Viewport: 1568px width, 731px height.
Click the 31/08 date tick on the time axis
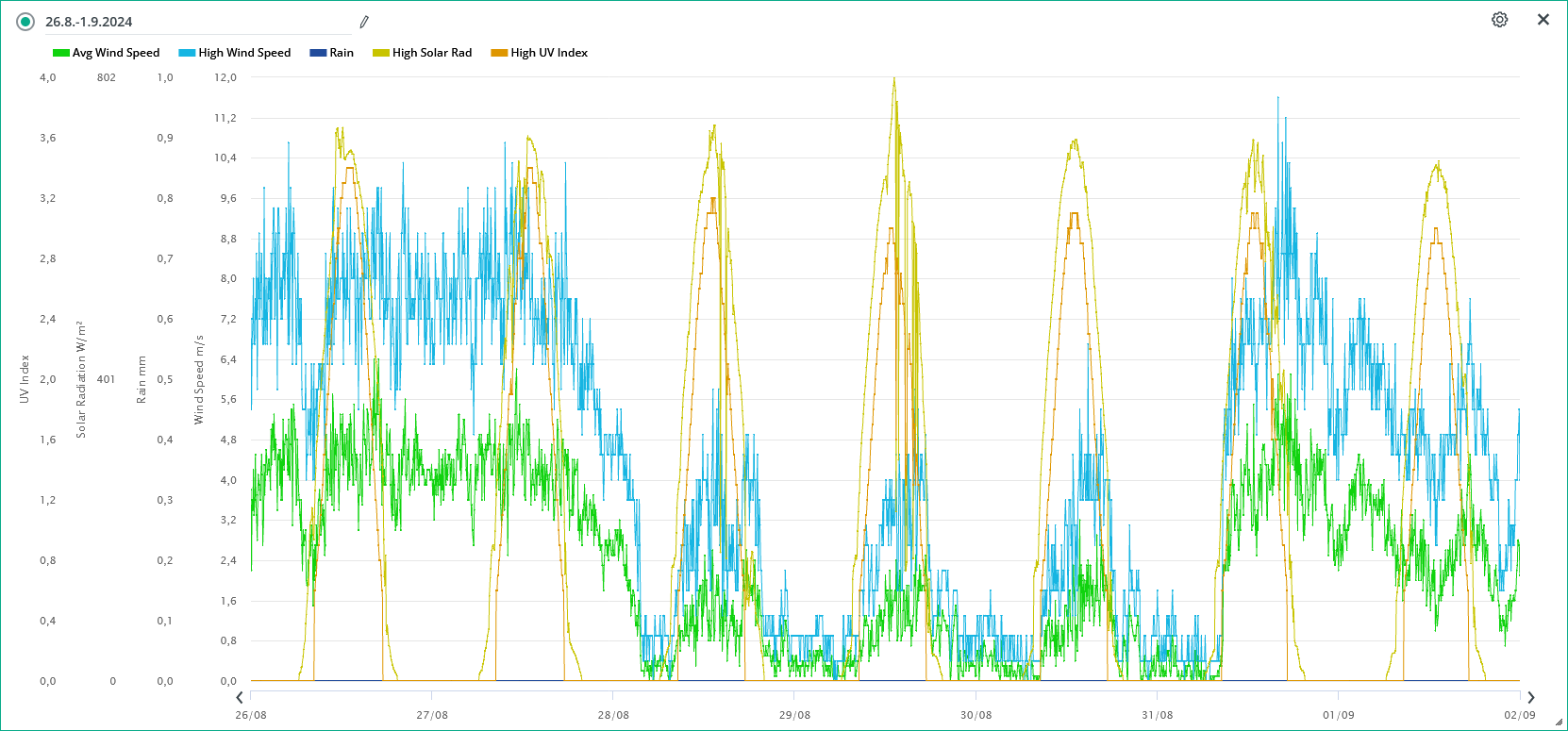click(x=1158, y=715)
